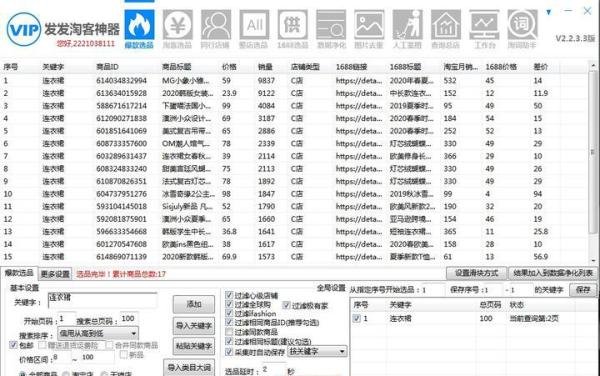This screenshot has height=376, width=600.
Task: Open the small blue triangle menu near minimize
Action: tap(549, 12)
